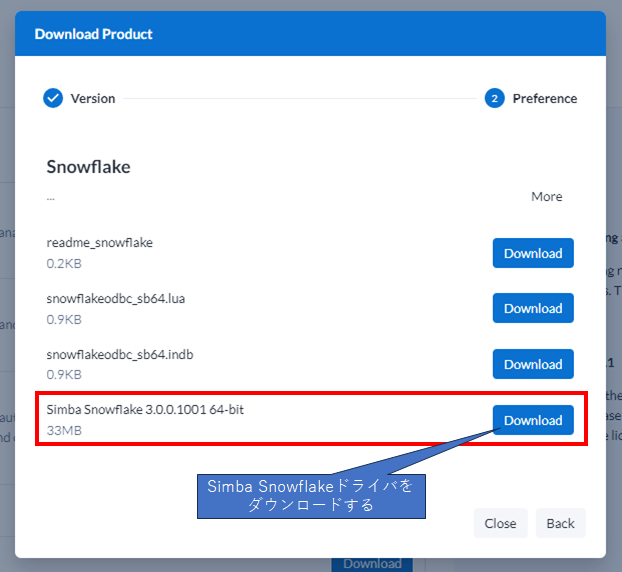Click the readme_snowflake file name

coord(100,243)
